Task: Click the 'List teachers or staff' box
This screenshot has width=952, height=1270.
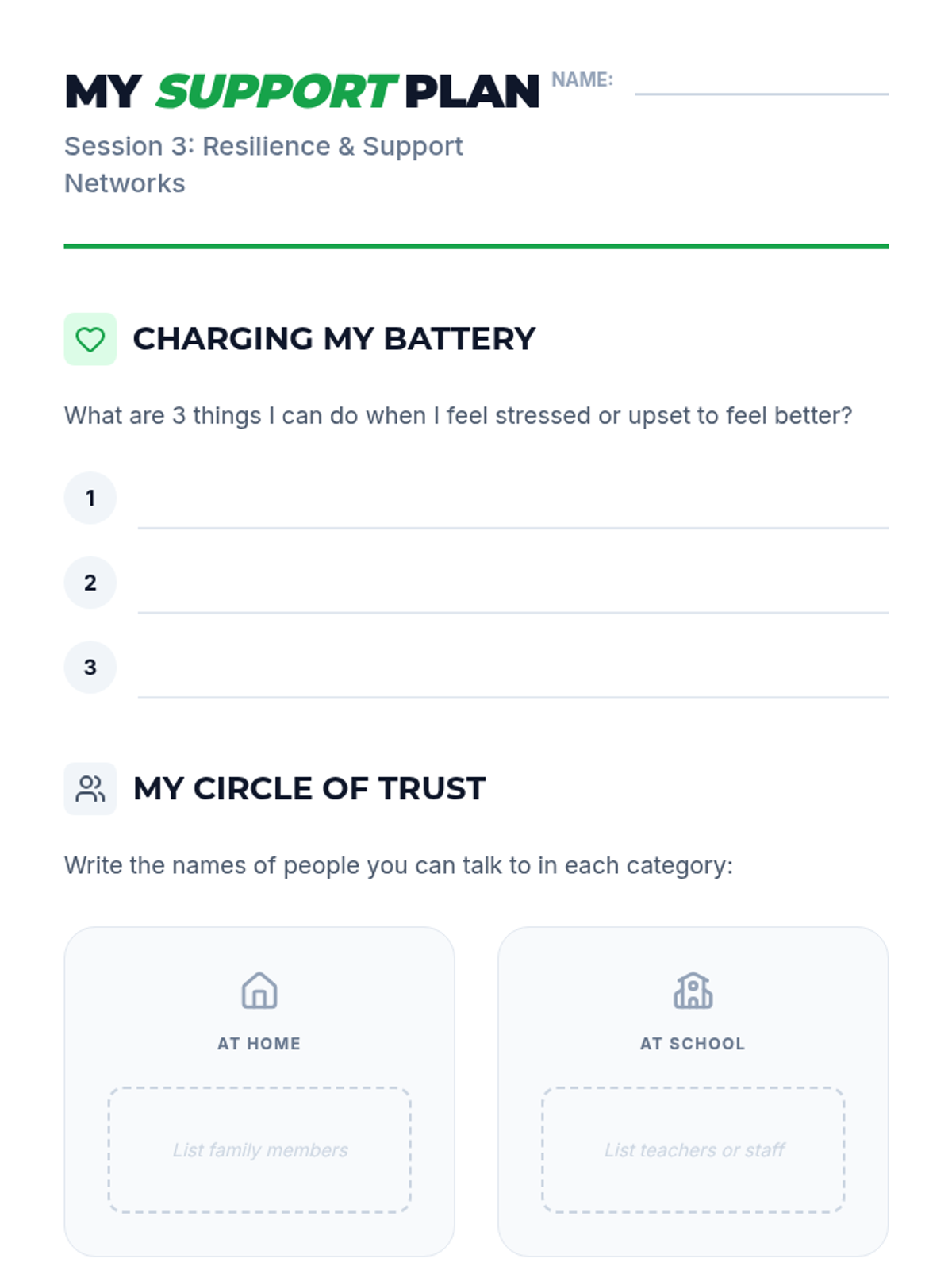Action: pyautogui.click(x=693, y=1149)
